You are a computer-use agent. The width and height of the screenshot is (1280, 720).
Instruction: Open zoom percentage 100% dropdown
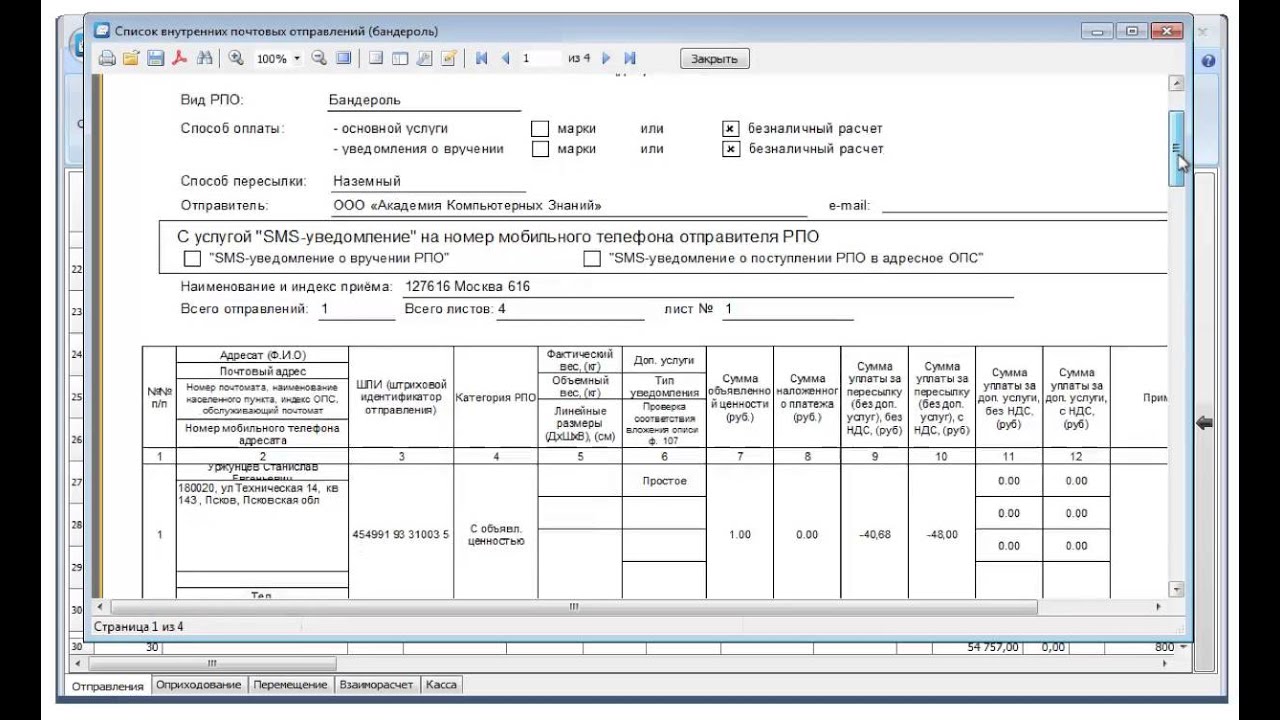(296, 59)
